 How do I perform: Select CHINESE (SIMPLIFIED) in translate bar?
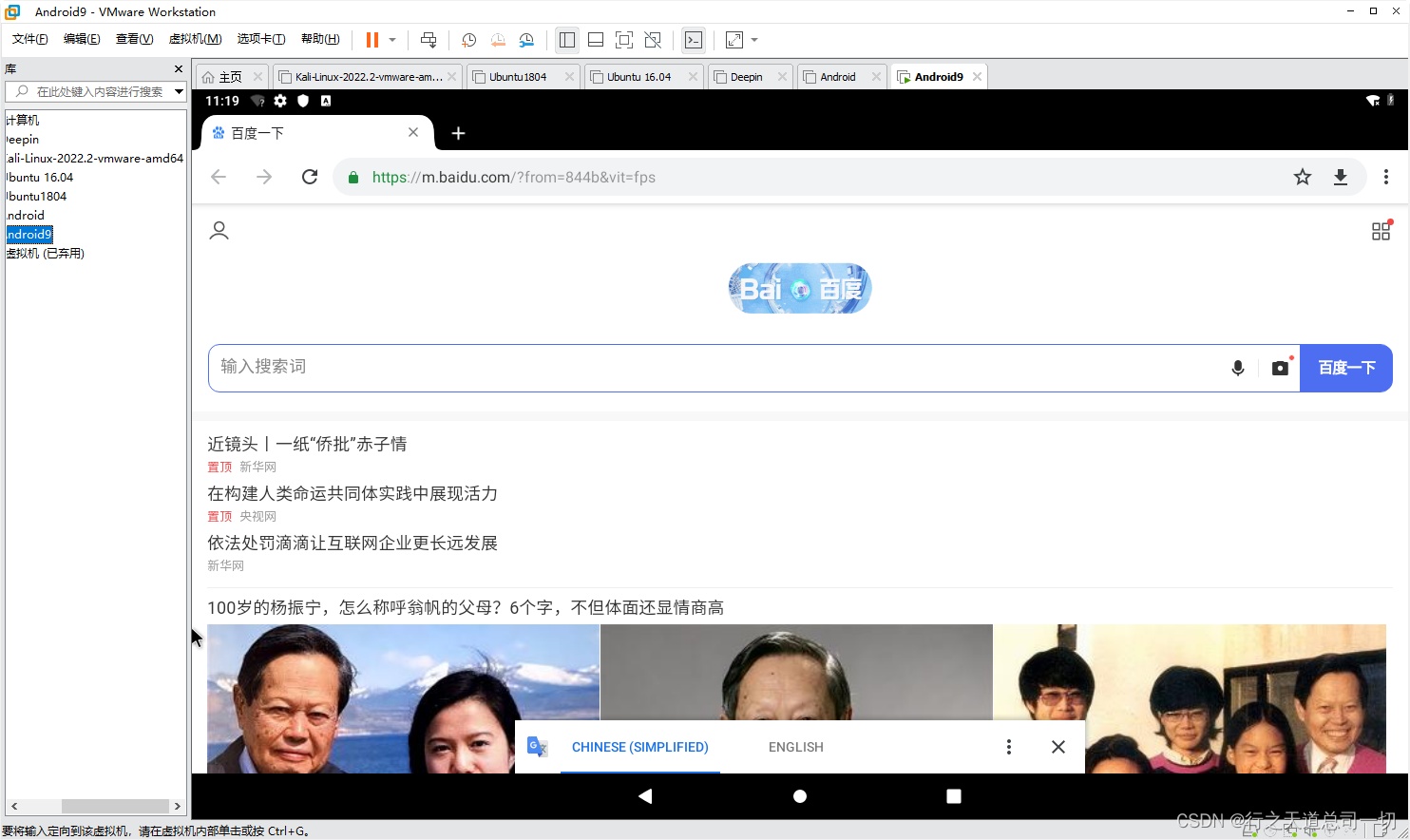640,747
